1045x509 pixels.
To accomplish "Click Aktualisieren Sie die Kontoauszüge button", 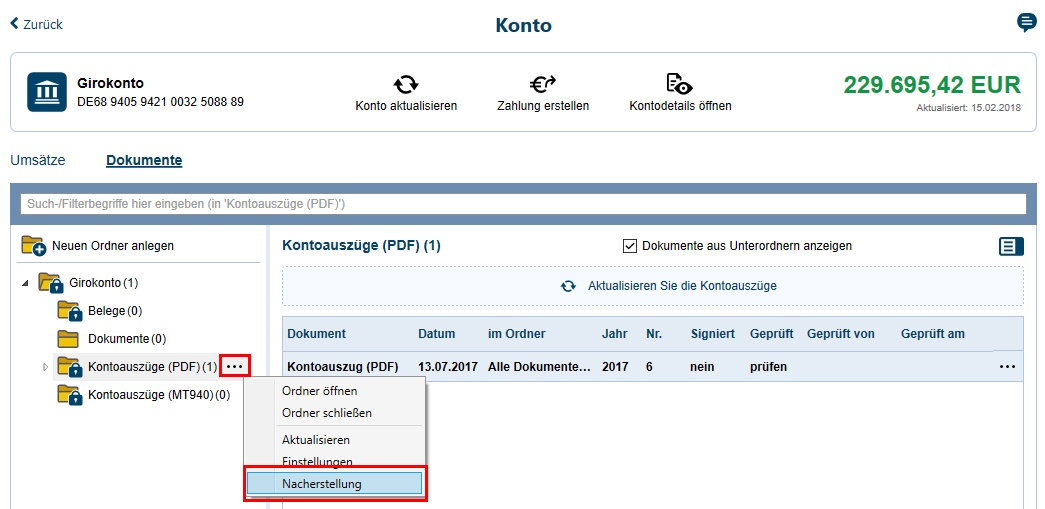I will [x=652, y=286].
